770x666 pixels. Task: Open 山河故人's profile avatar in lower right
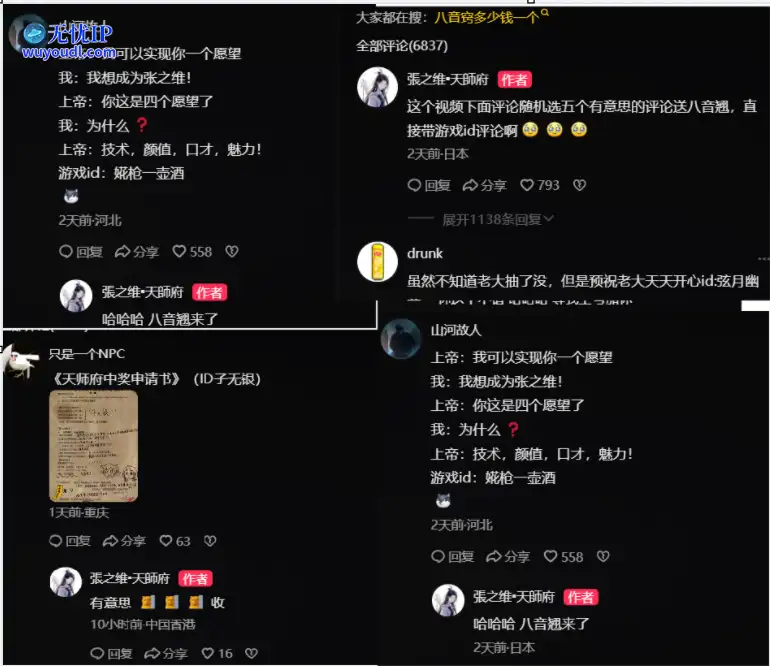(401, 338)
